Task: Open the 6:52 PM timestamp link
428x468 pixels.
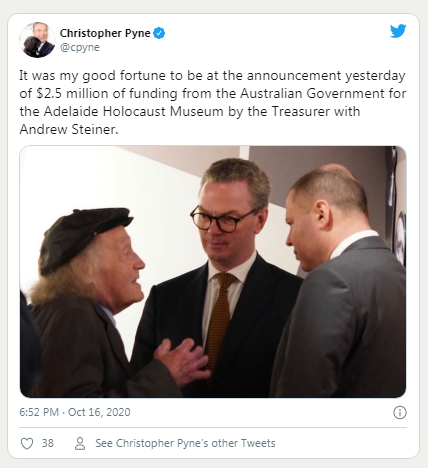Action: [x=39, y=412]
